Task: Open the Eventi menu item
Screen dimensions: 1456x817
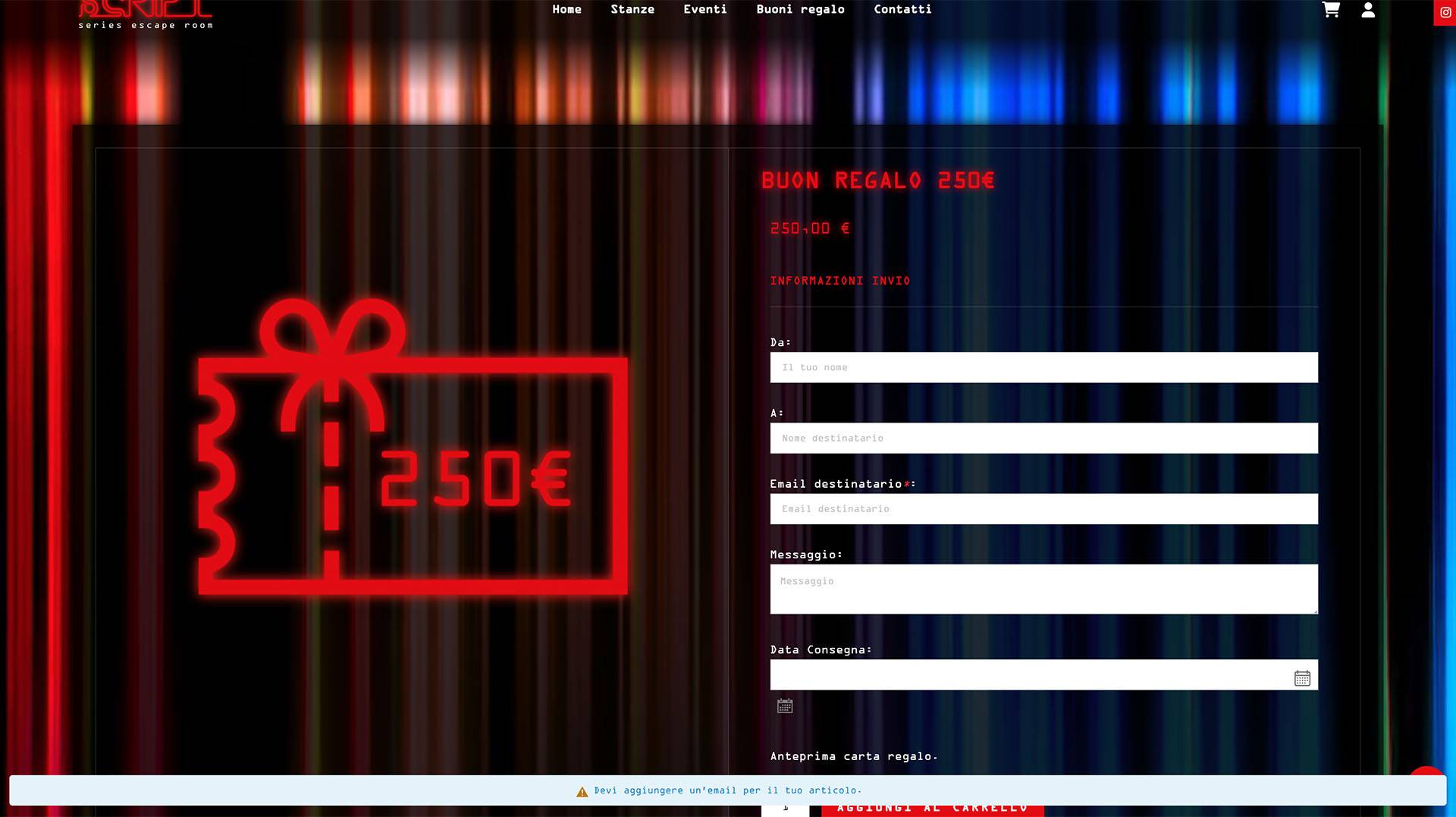Action: 705,9
